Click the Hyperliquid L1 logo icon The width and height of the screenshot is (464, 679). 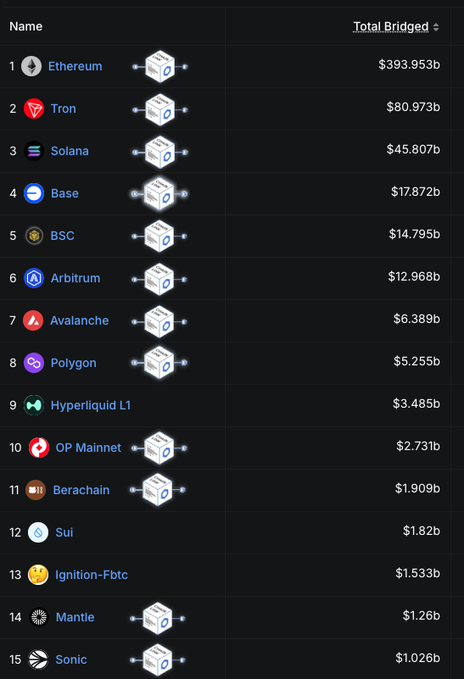click(34, 405)
